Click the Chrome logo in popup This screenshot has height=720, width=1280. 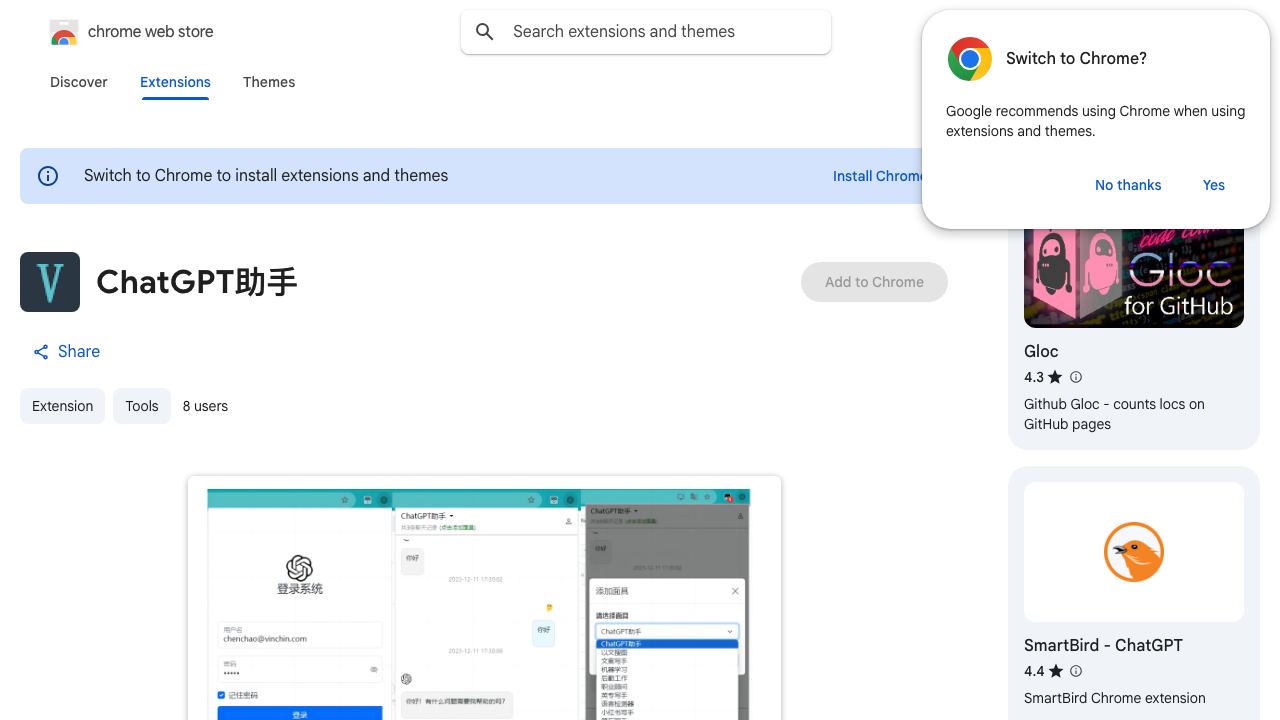coord(970,59)
